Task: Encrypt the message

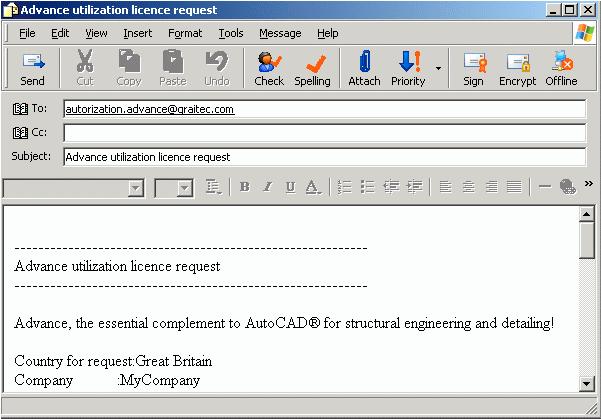Action: pyautogui.click(x=517, y=68)
